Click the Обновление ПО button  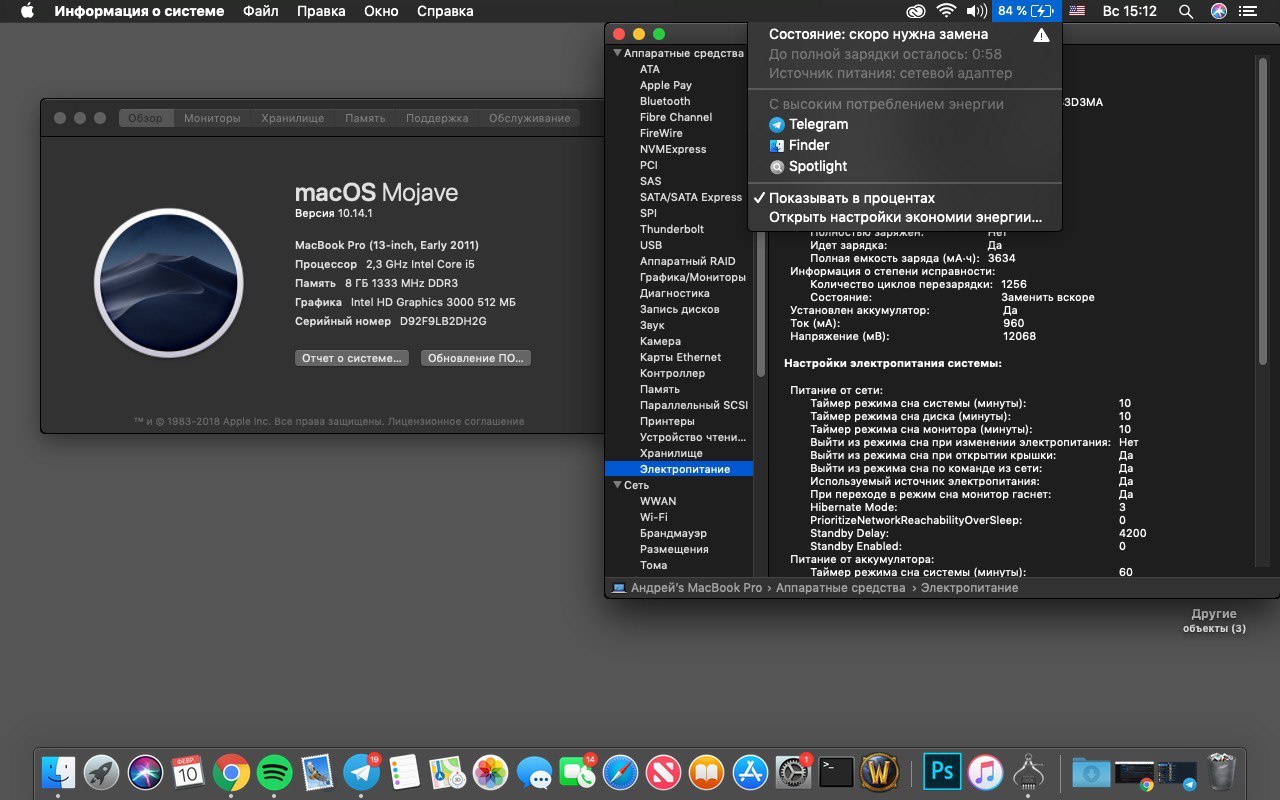(476, 358)
